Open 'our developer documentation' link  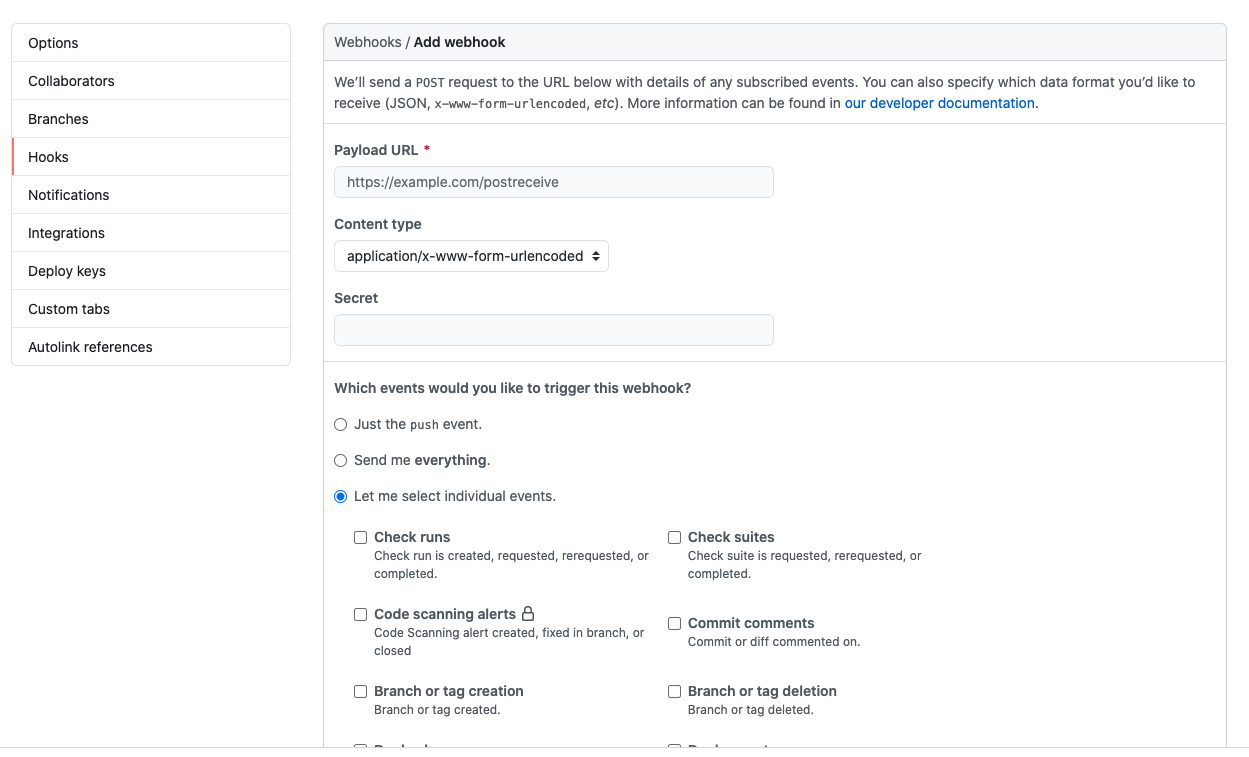[939, 103]
